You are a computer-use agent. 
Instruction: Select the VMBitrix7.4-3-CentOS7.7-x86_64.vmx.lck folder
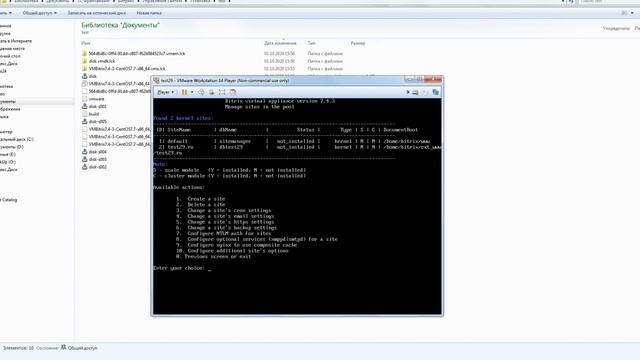coord(123,69)
